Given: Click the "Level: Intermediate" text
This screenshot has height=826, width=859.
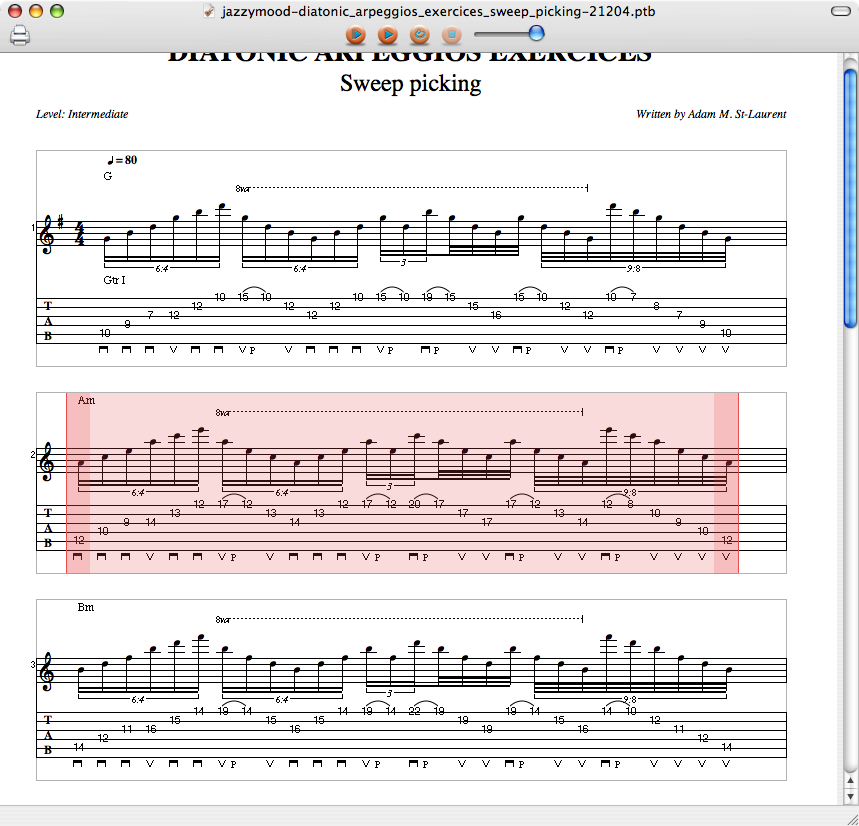Looking at the screenshot, I should pyautogui.click(x=82, y=114).
